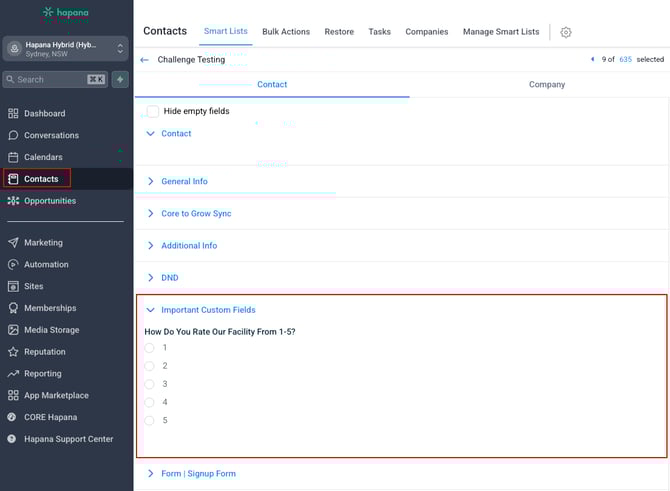Open Dashboard from sidebar
The image size is (670, 491).
(x=44, y=113)
